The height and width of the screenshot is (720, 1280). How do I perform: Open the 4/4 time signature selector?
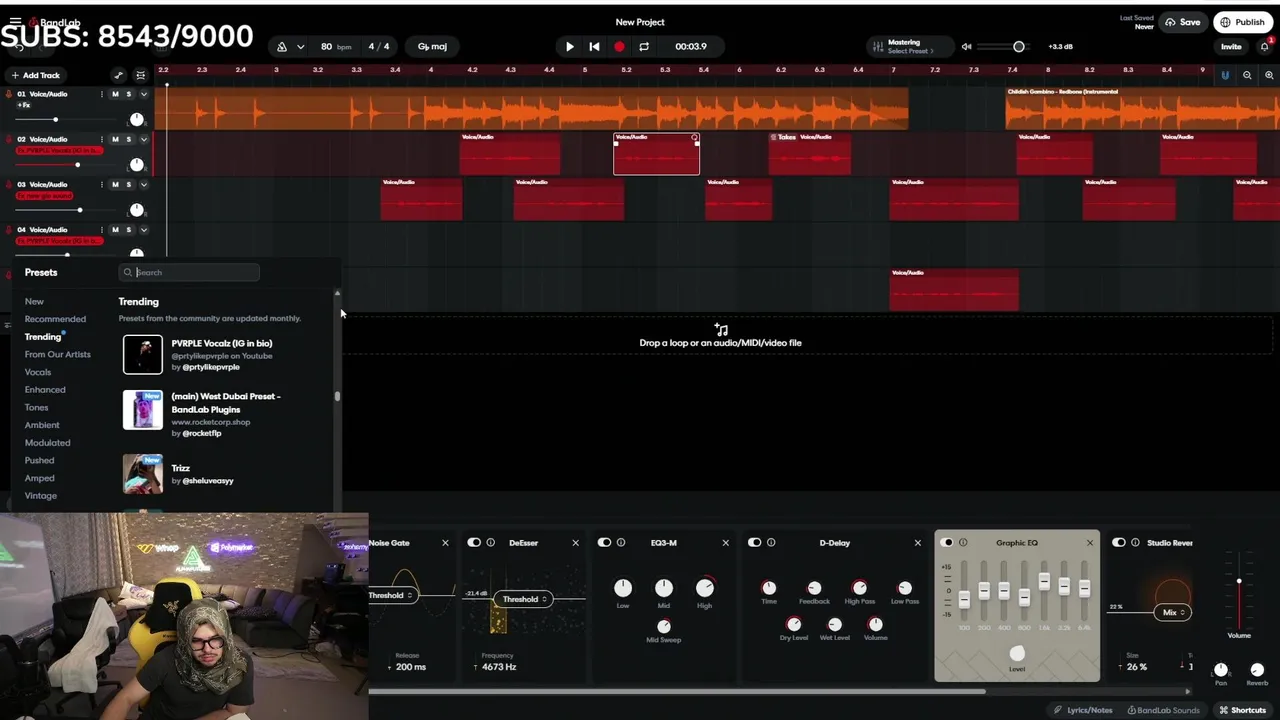379,47
